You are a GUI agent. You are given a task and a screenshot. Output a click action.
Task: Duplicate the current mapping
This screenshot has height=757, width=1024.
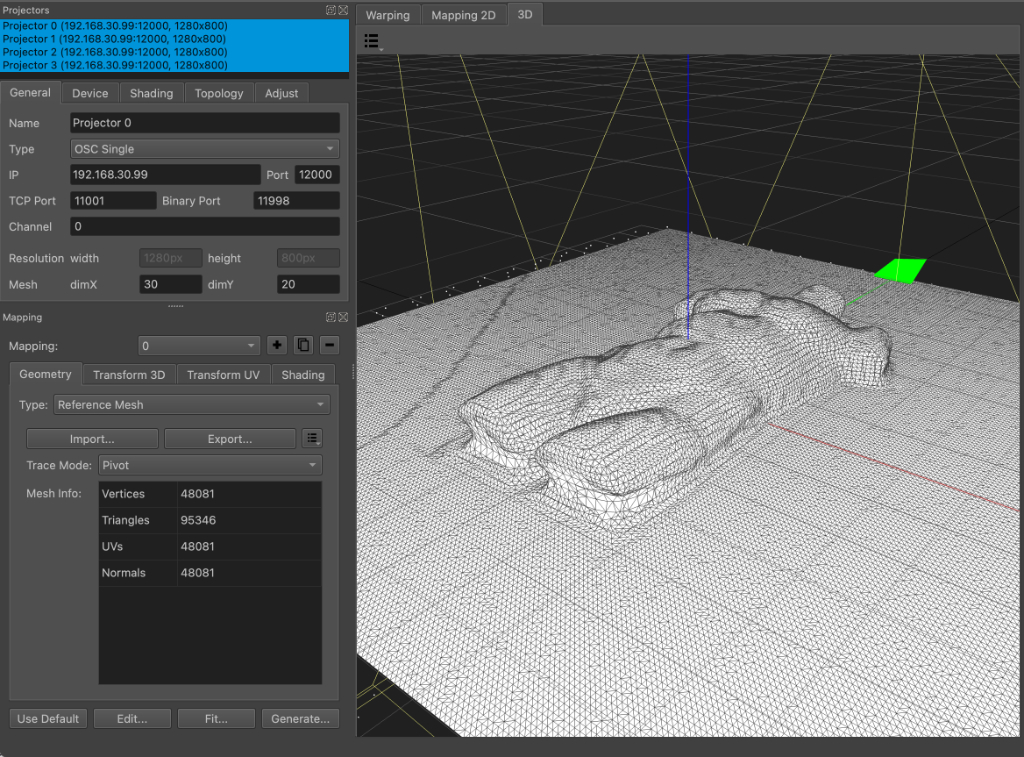(x=303, y=346)
